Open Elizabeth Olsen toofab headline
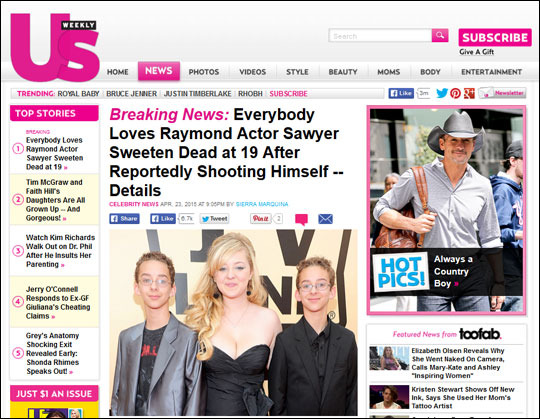Image resolution: width=540 pixels, height=419 pixels. pos(458,363)
